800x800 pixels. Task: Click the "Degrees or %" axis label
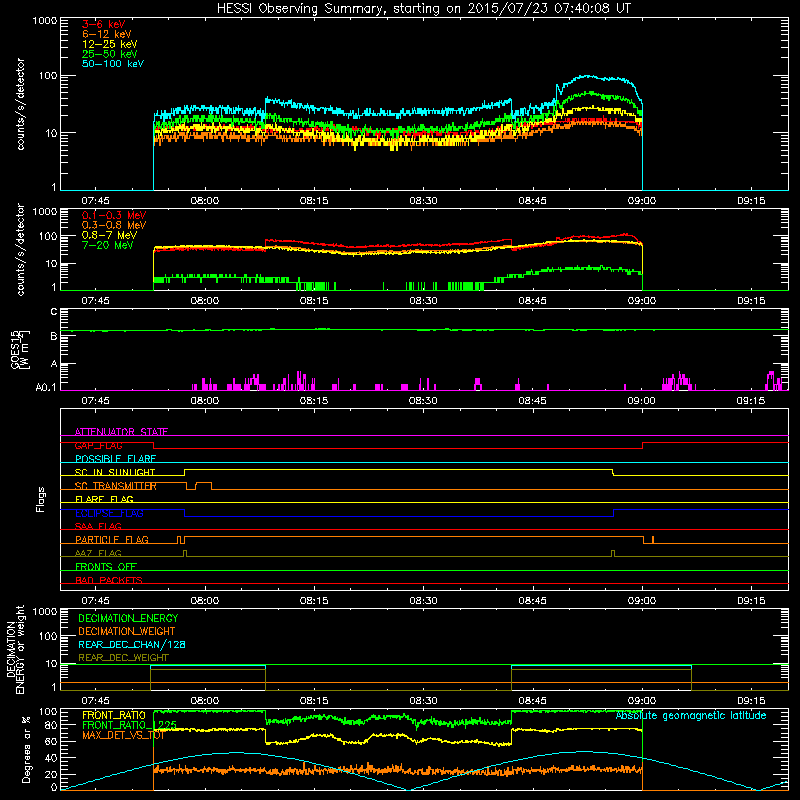pos(26,749)
